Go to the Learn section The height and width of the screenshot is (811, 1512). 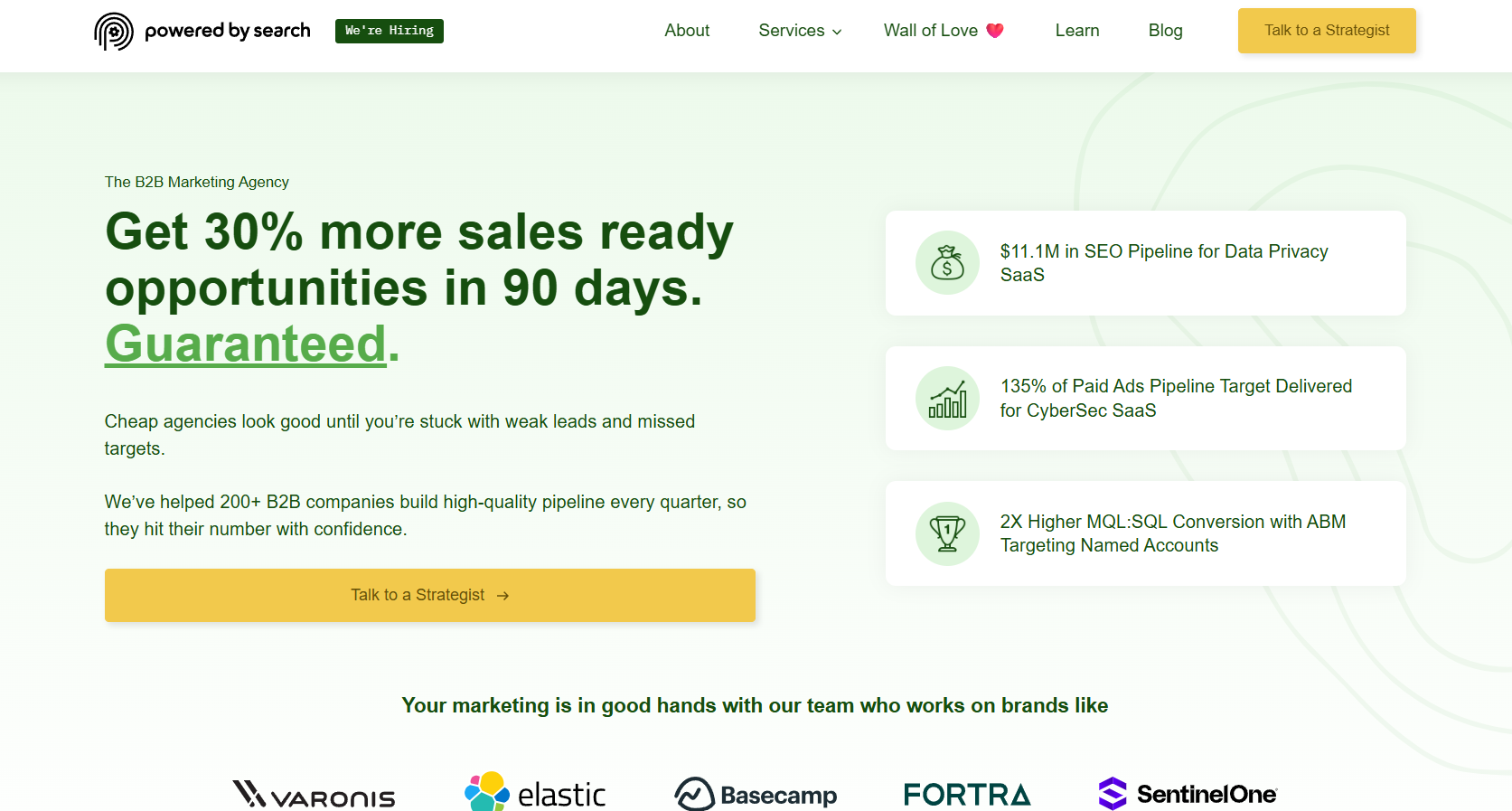coord(1077,31)
